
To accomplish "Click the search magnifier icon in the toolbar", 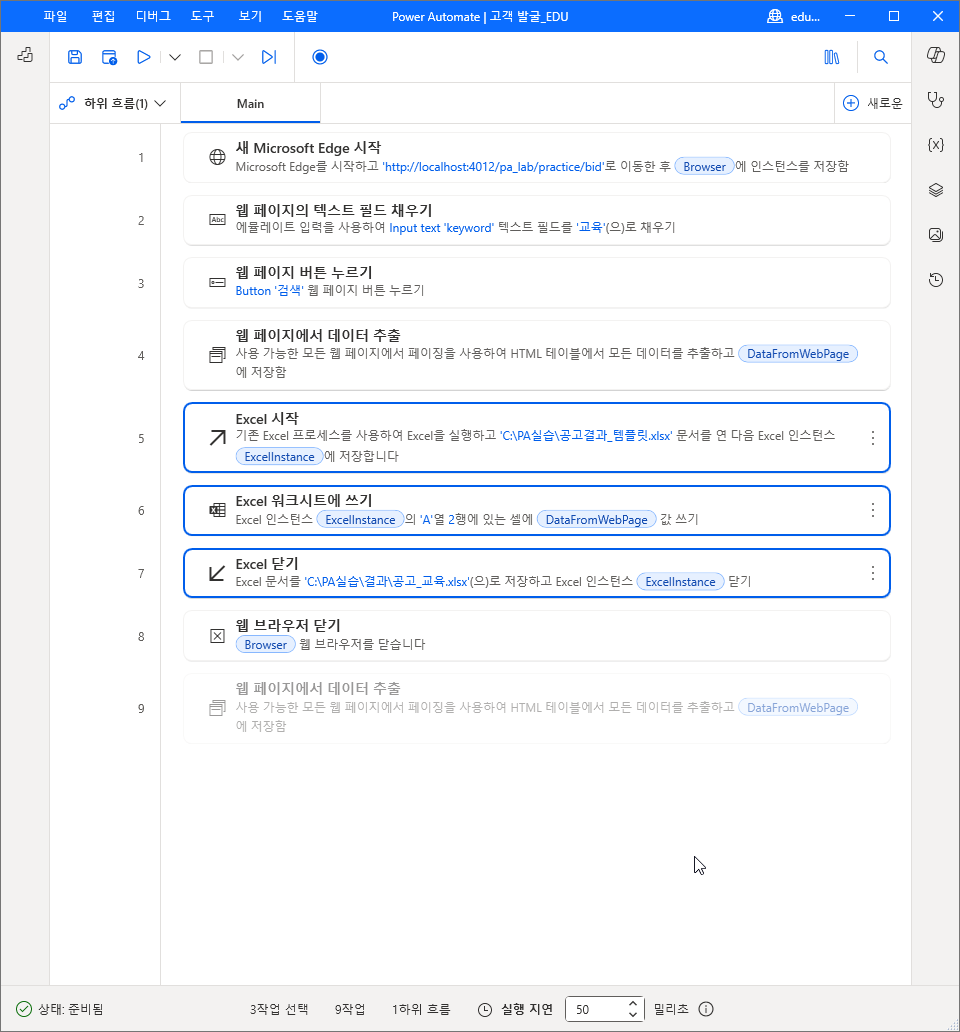I will (880, 57).
